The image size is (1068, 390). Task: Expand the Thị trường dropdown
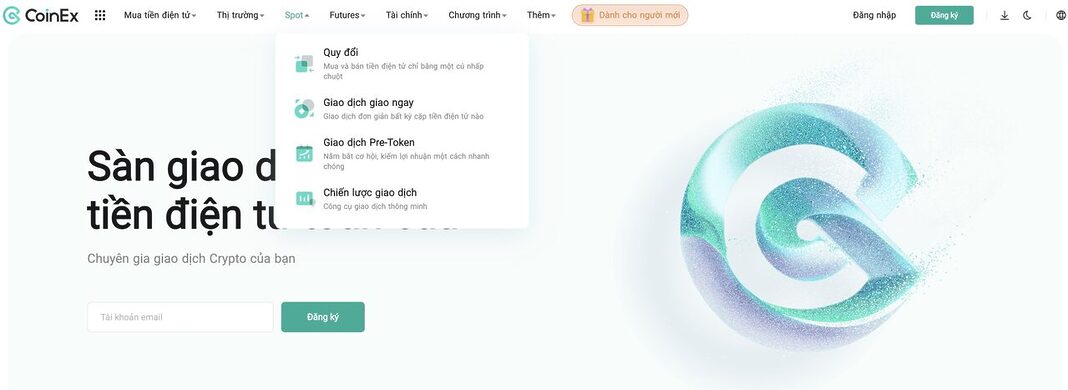click(x=240, y=15)
